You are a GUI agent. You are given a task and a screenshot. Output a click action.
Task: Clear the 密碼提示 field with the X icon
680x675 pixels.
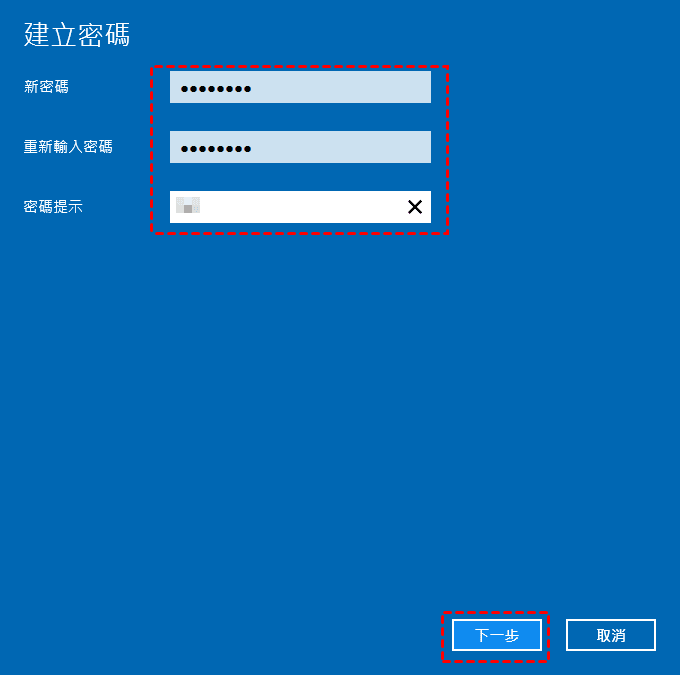click(x=415, y=207)
